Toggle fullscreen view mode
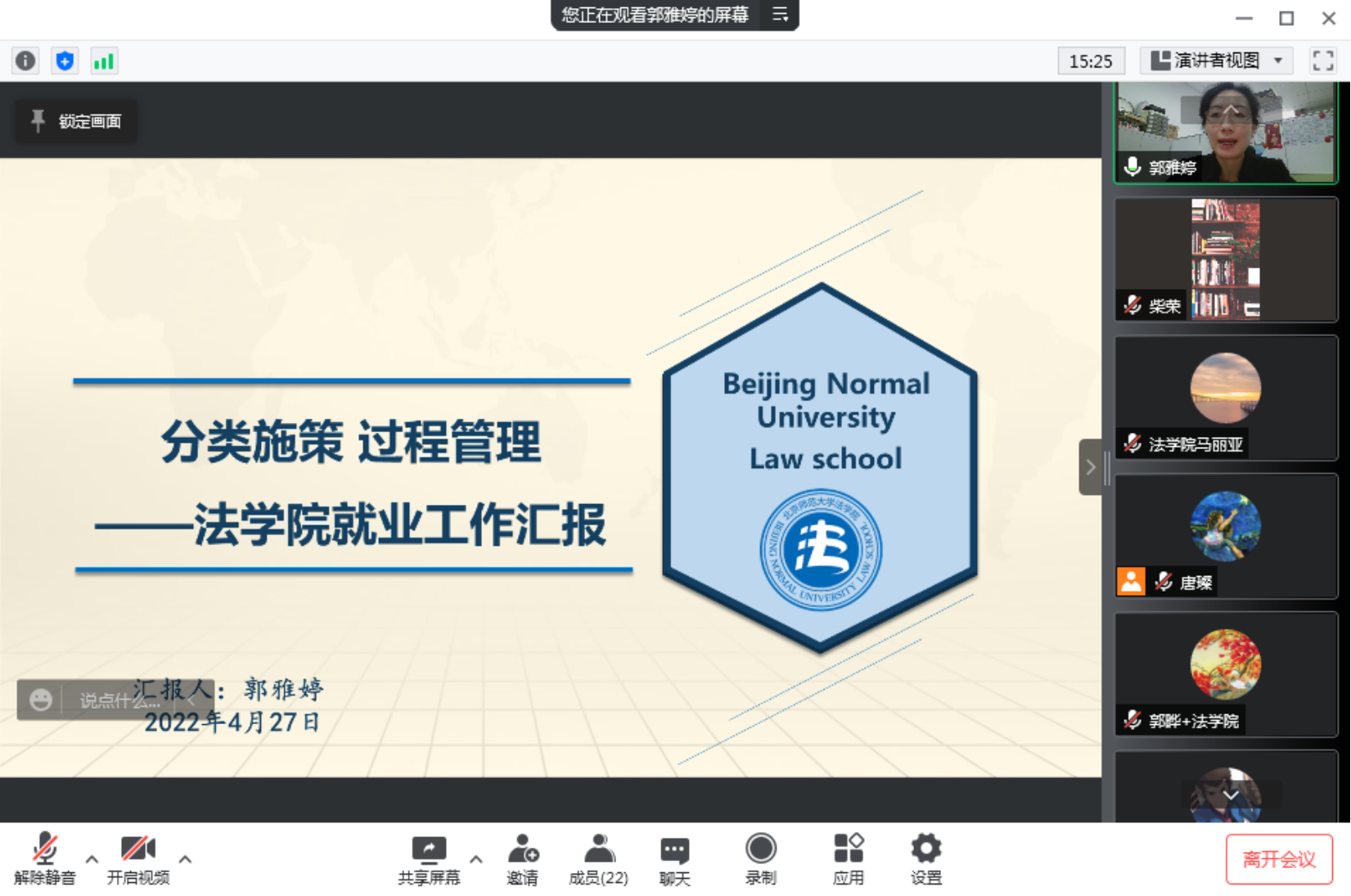Image resolution: width=1351 pixels, height=896 pixels. [x=1322, y=60]
